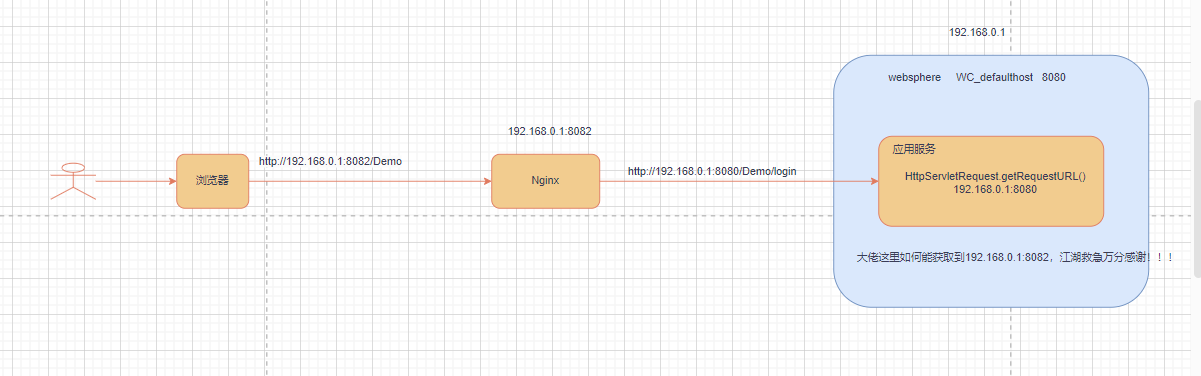Viewport: 1201px width, 376px height.
Task: Click the 192.168.0.1 label above websphere container
Action: [x=977, y=33]
